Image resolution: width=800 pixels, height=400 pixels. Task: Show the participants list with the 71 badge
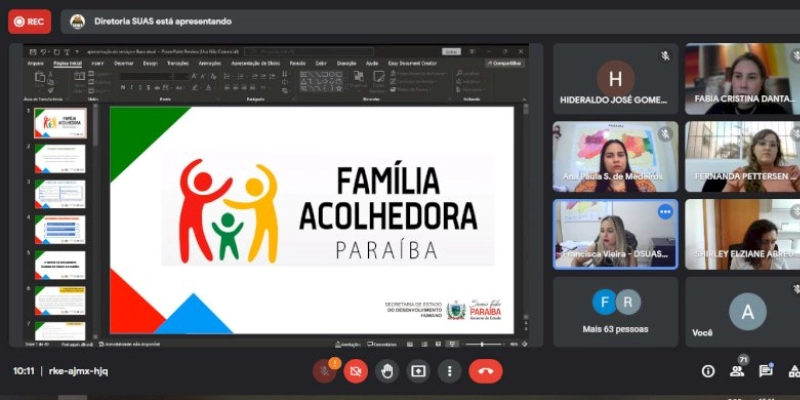coord(738,370)
